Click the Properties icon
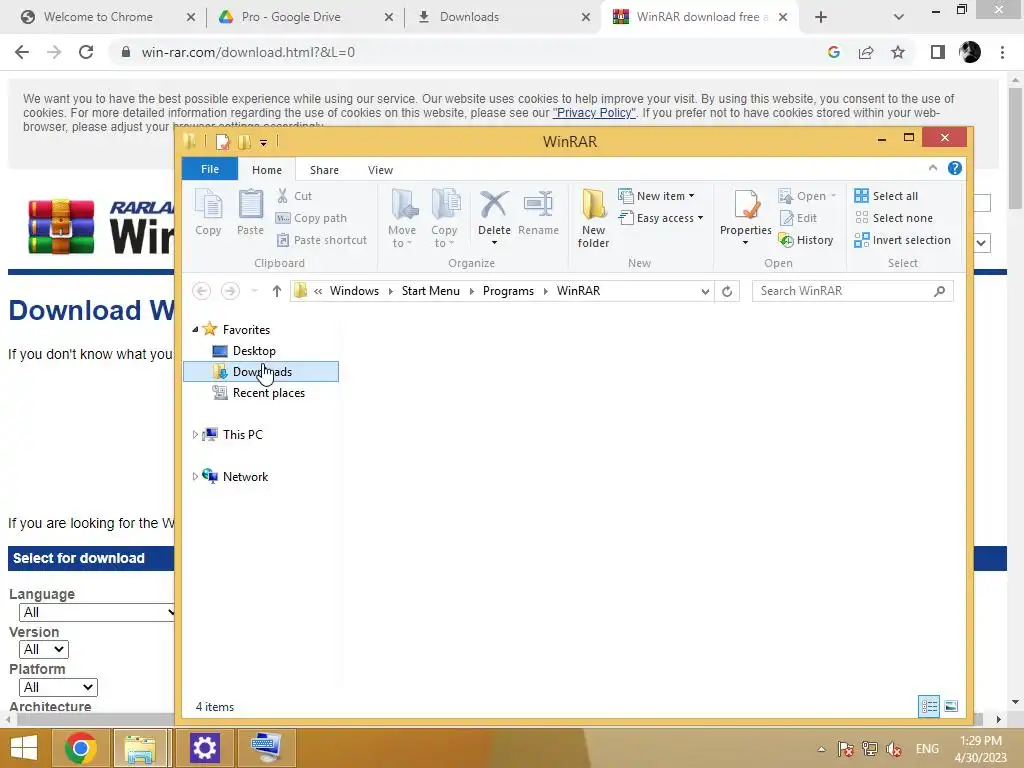 pyautogui.click(x=746, y=205)
